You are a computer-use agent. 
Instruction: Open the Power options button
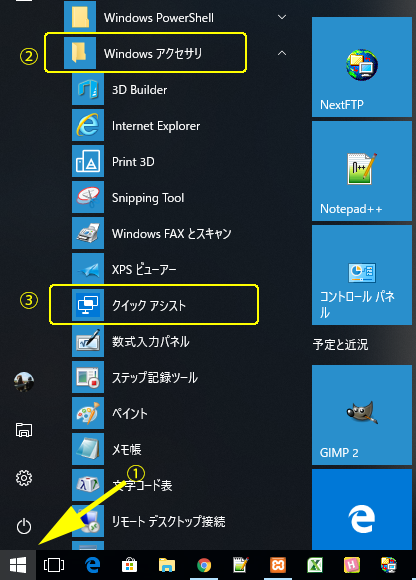[24, 526]
